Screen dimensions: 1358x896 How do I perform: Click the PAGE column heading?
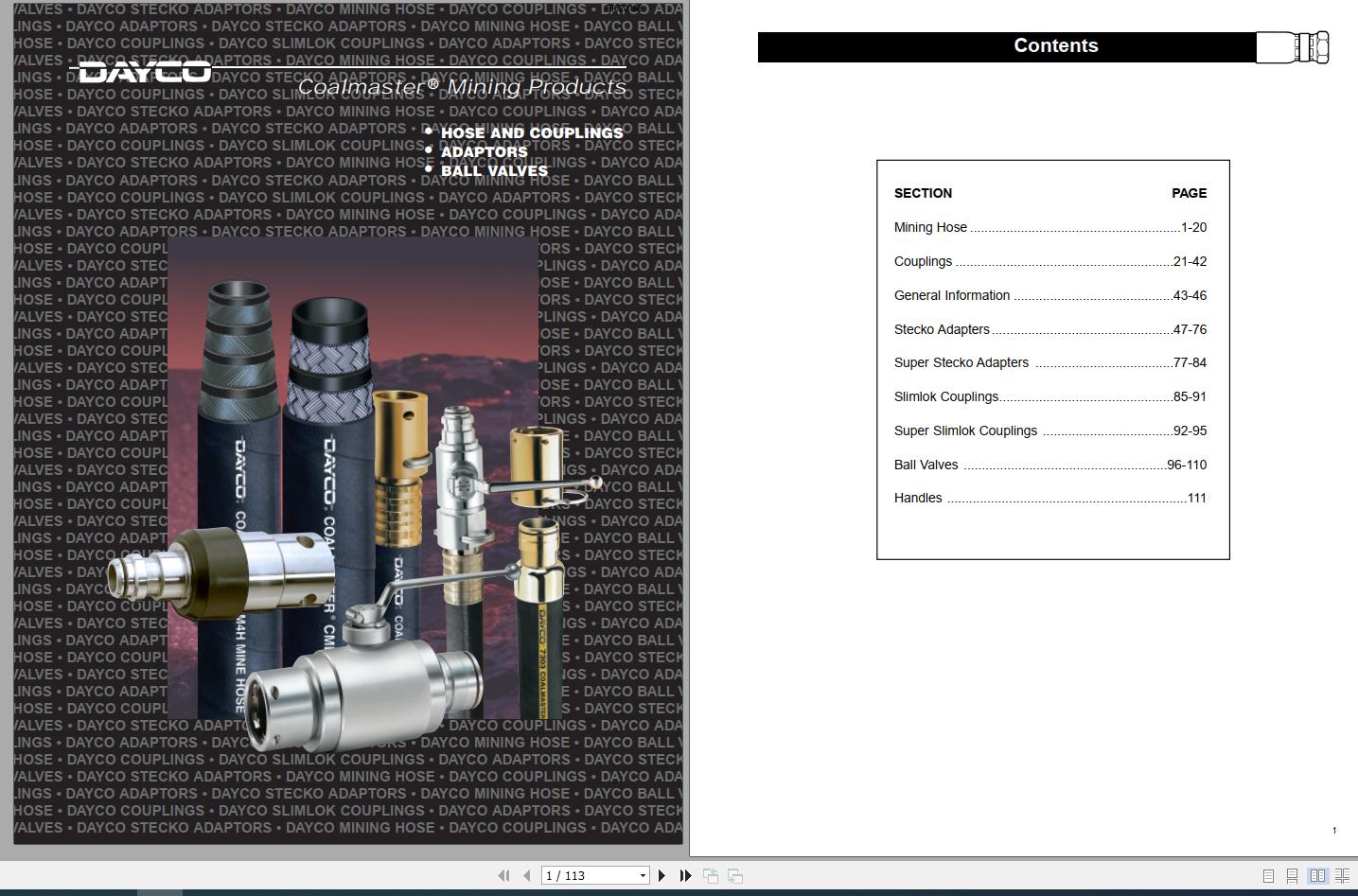pos(1190,193)
